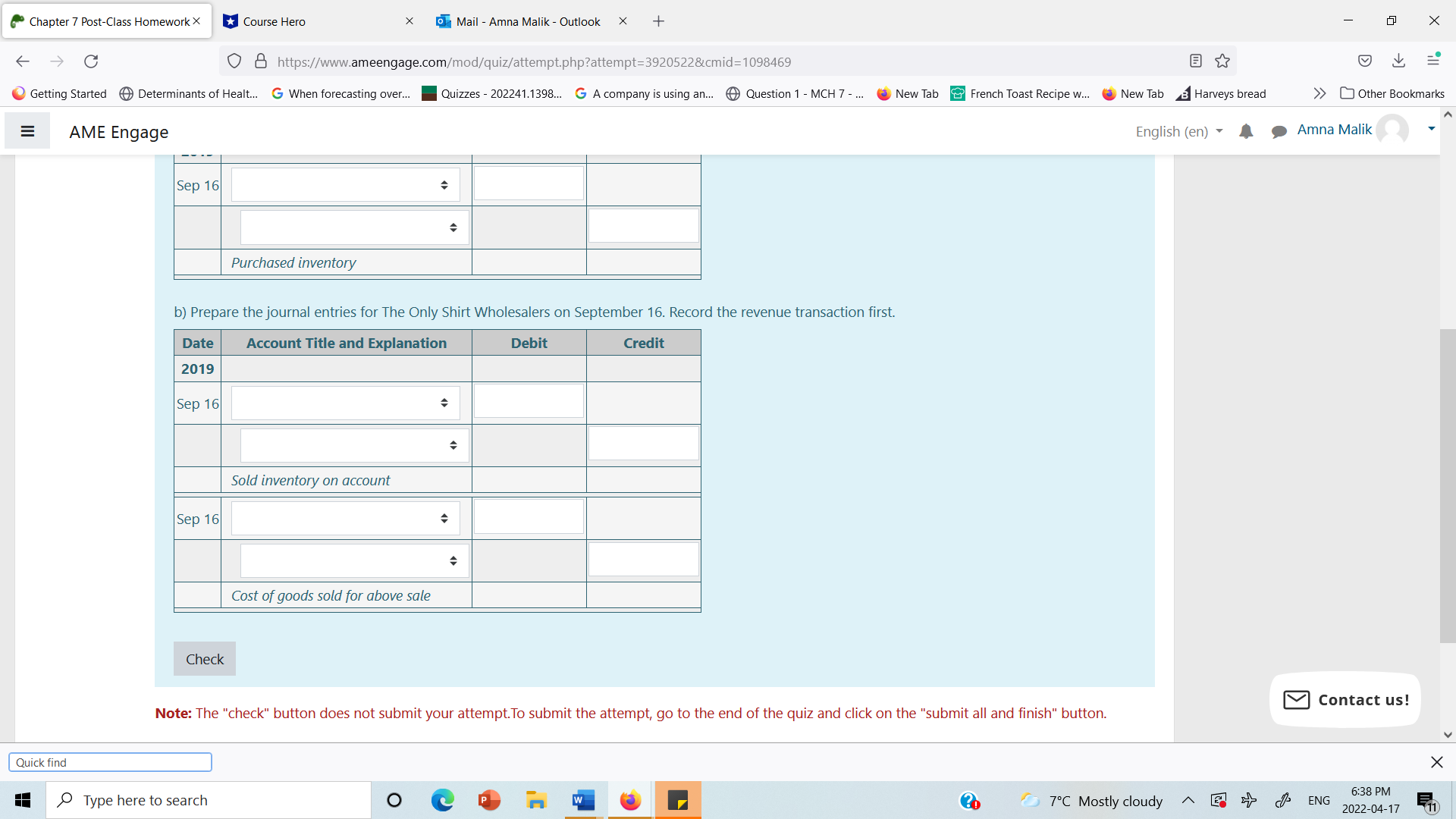The height and width of the screenshot is (819, 1456).
Task: Reload the current page
Action: 91,61
